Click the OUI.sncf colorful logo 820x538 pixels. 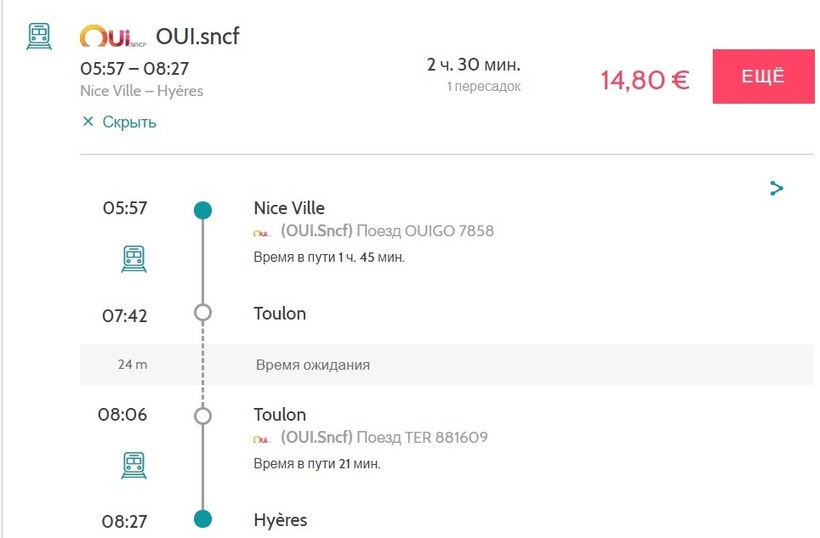click(x=112, y=37)
